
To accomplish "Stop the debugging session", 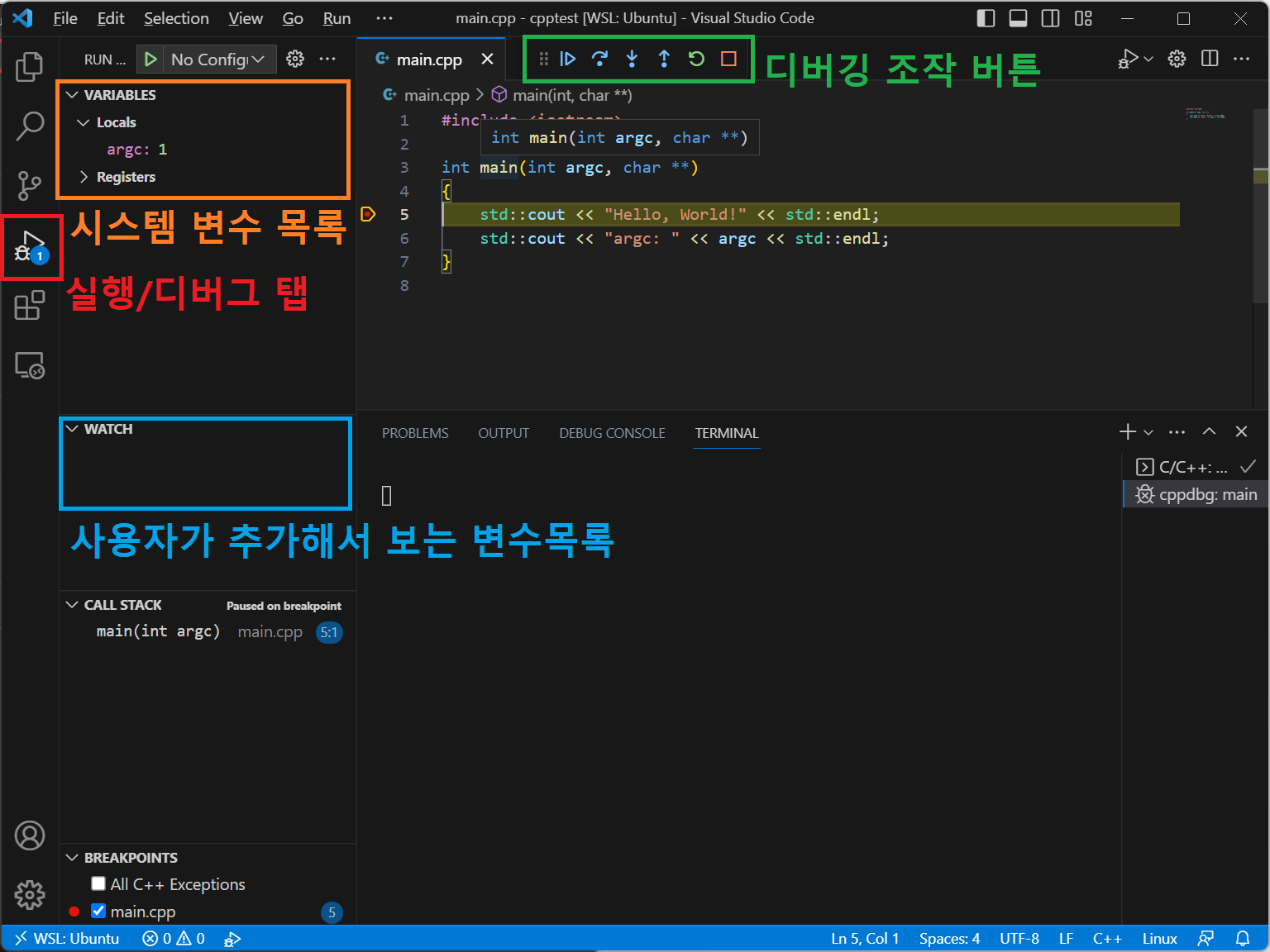I will (728, 59).
